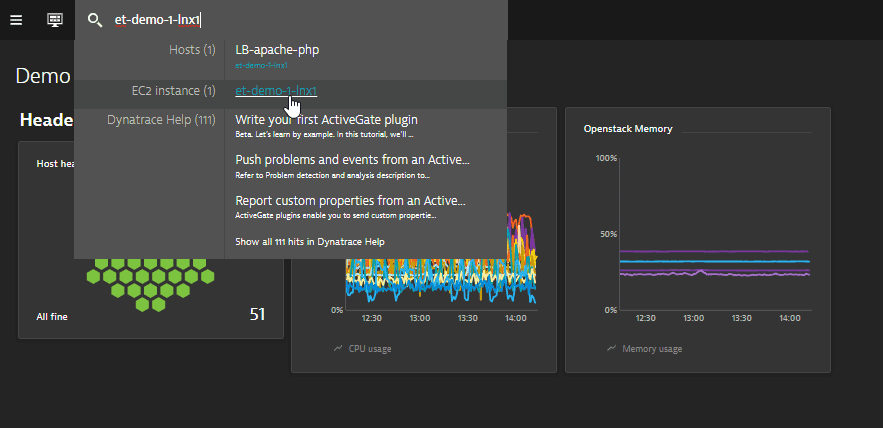
Task: Click the small et-demo-1-lnx1 subtitle under LB-apache-php
Action: [x=262, y=65]
